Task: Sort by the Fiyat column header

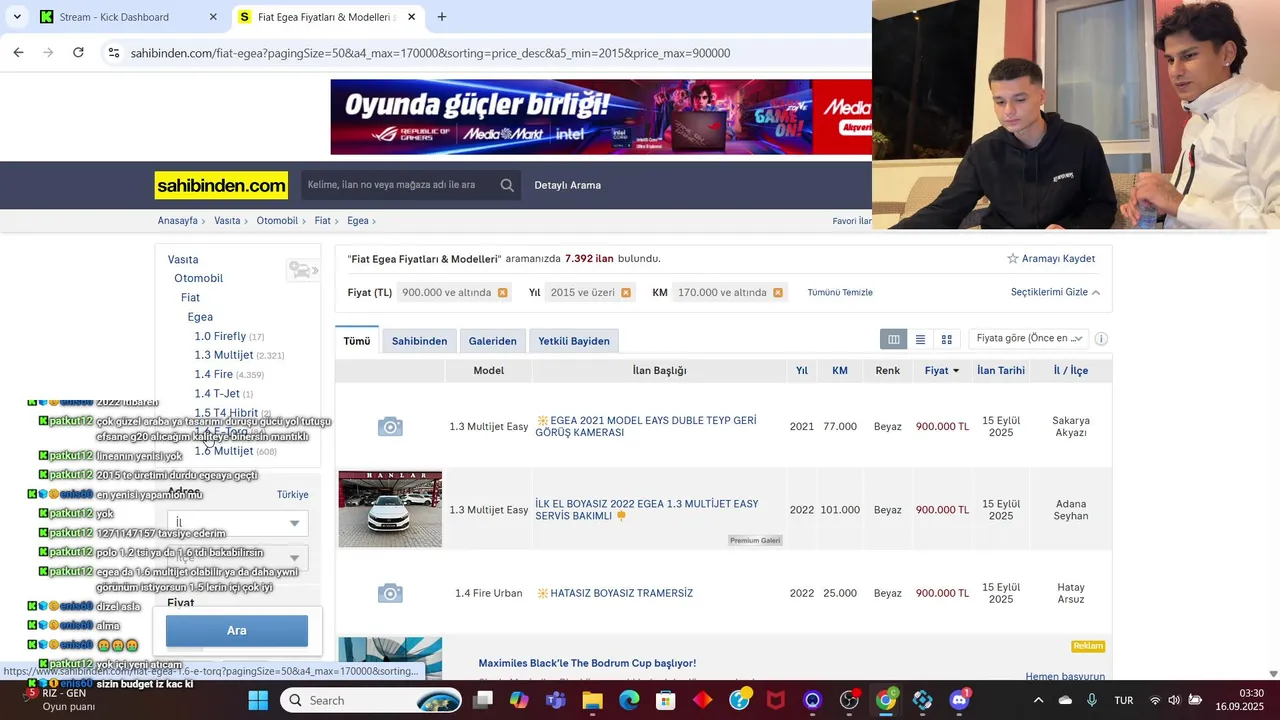Action: [x=941, y=370]
